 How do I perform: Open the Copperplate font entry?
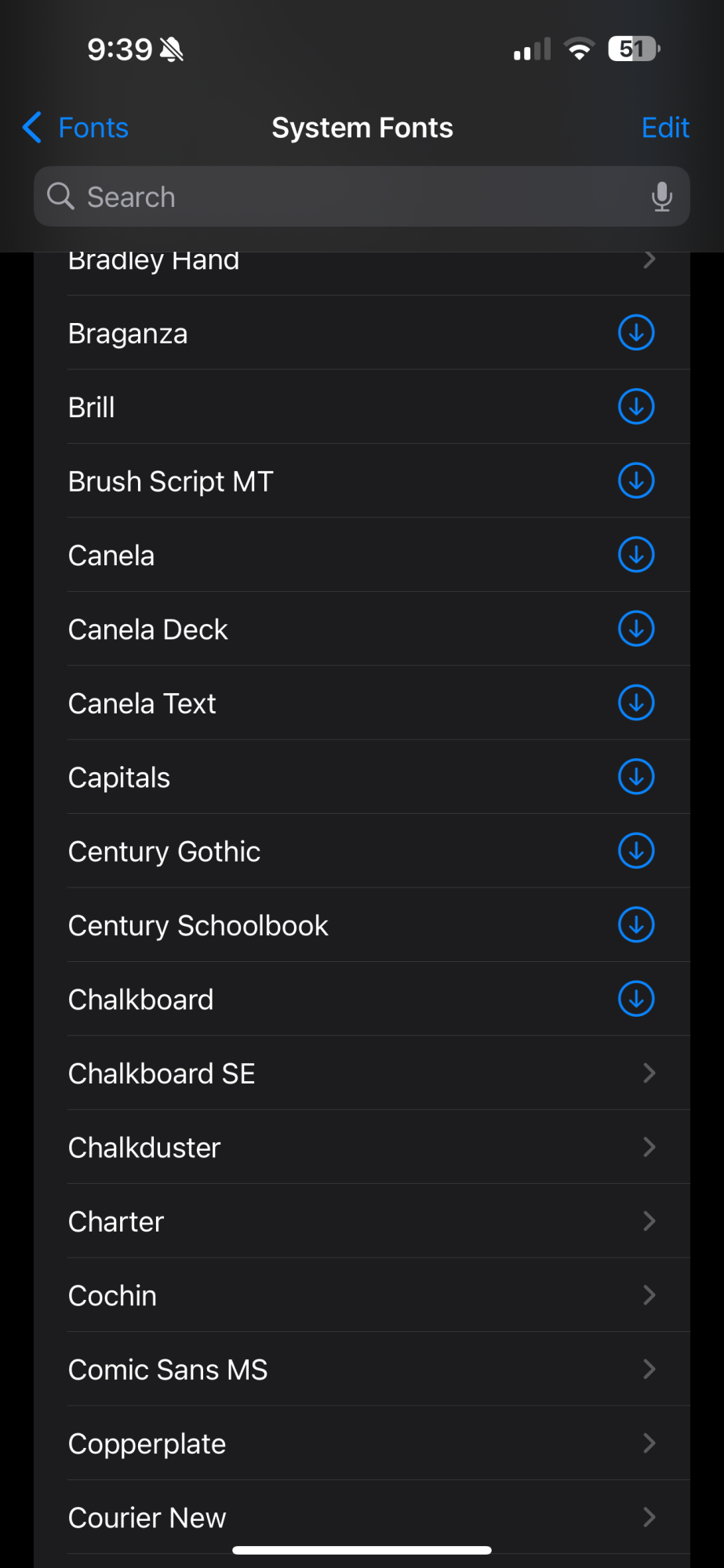pyautogui.click(x=361, y=1443)
